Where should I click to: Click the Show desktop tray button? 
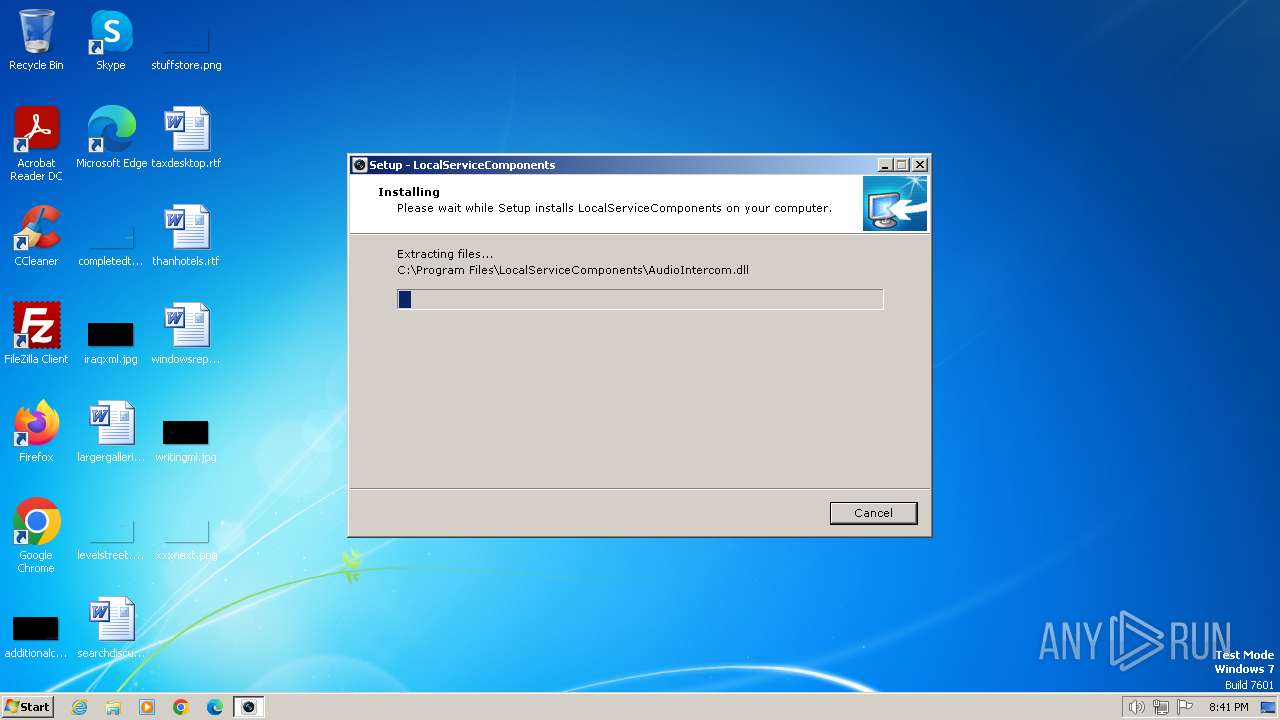coord(1268,707)
